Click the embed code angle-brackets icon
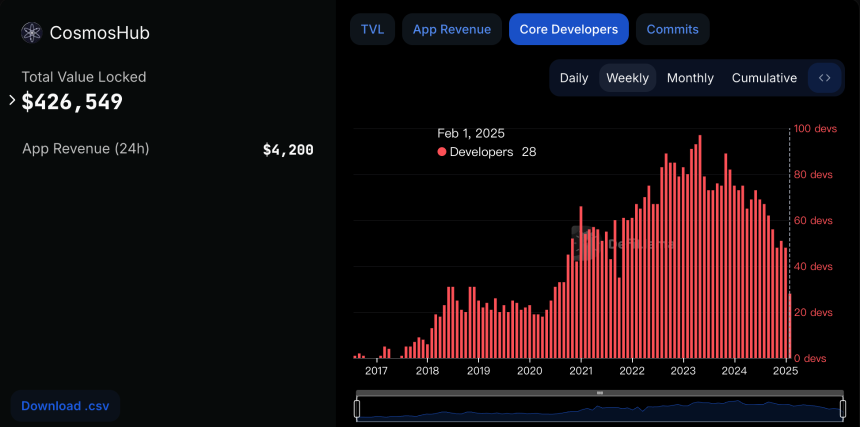Screen dimensions: 860x427 point(824,78)
